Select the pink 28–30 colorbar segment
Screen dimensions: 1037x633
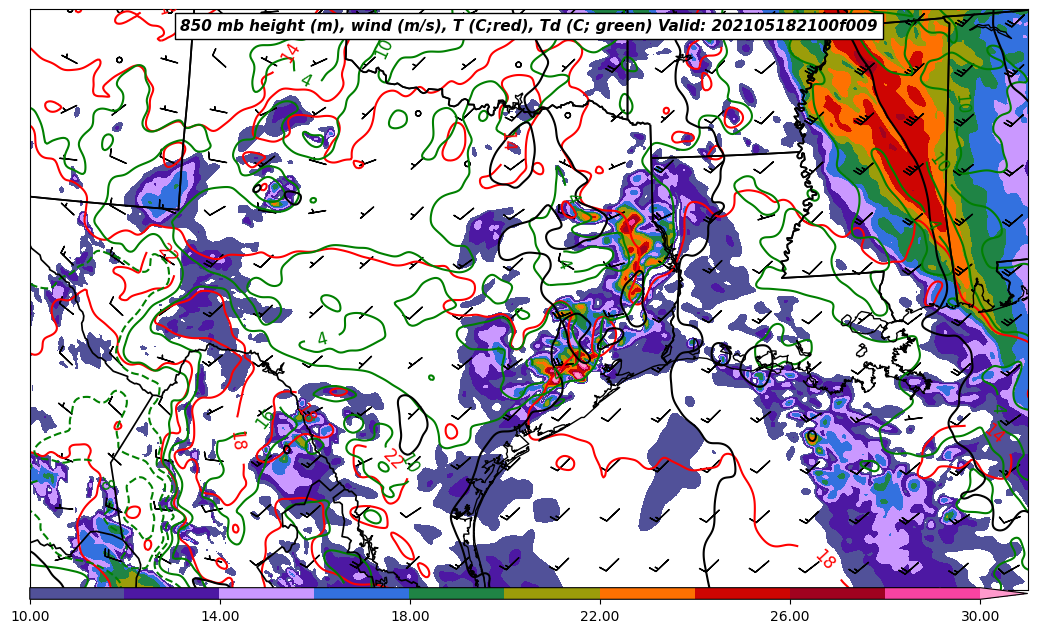pos(932,593)
